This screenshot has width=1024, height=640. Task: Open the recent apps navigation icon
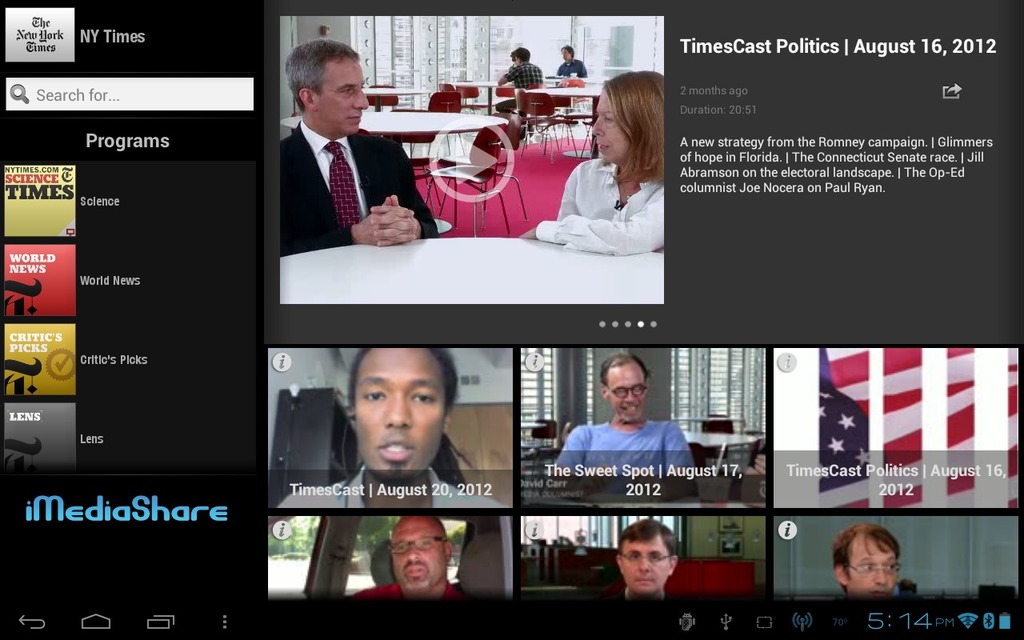pos(161,622)
